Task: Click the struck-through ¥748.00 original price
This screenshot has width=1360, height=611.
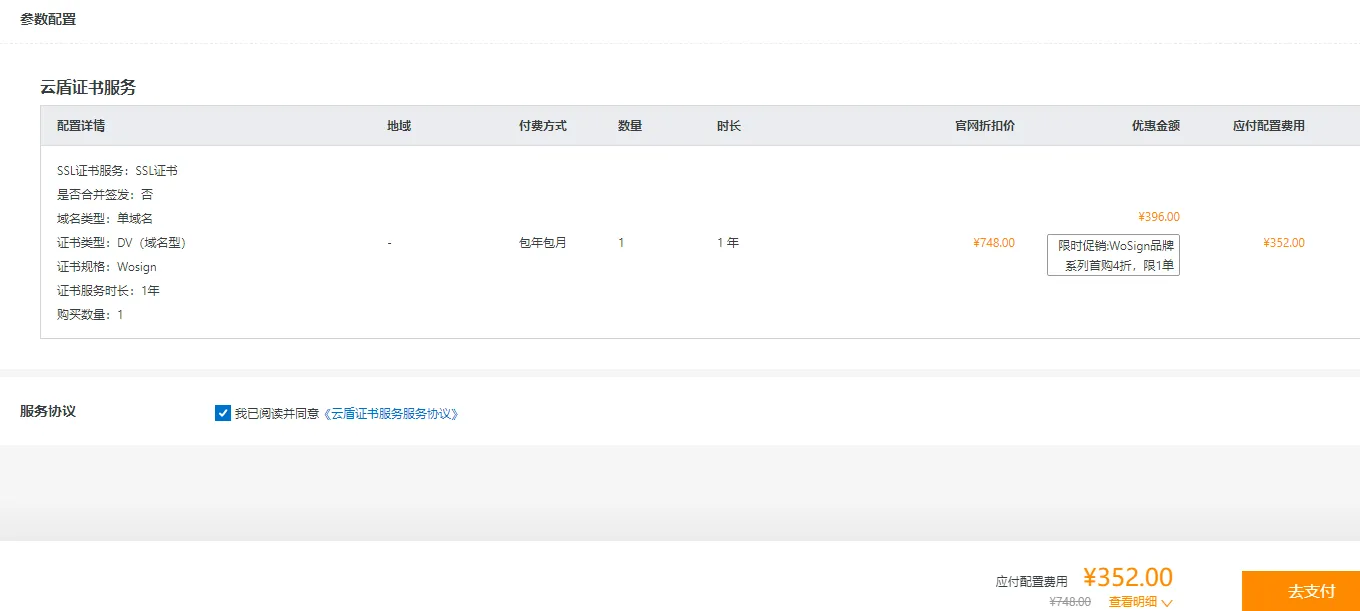Action: click(1070, 602)
